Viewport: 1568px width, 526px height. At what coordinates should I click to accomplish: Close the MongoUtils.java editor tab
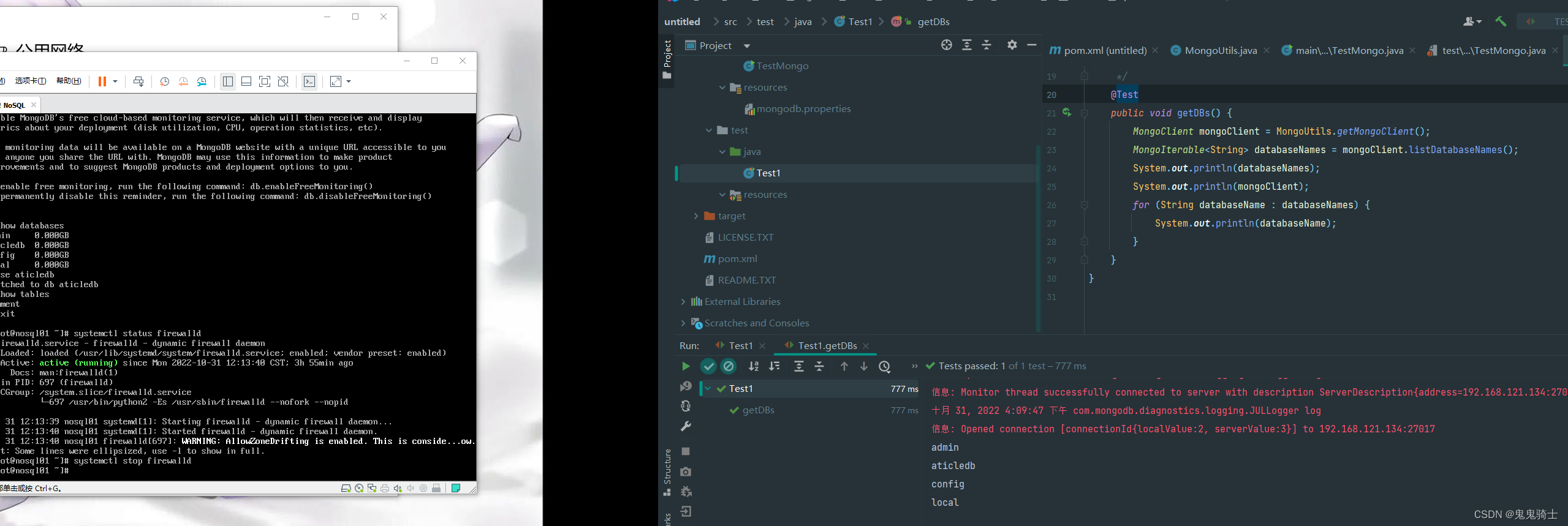tap(1267, 50)
